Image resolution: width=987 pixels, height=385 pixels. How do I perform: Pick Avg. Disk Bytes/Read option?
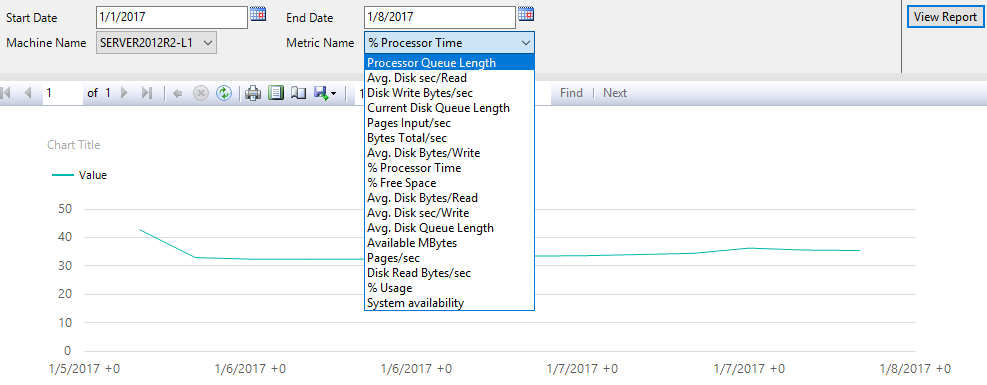tap(449, 198)
